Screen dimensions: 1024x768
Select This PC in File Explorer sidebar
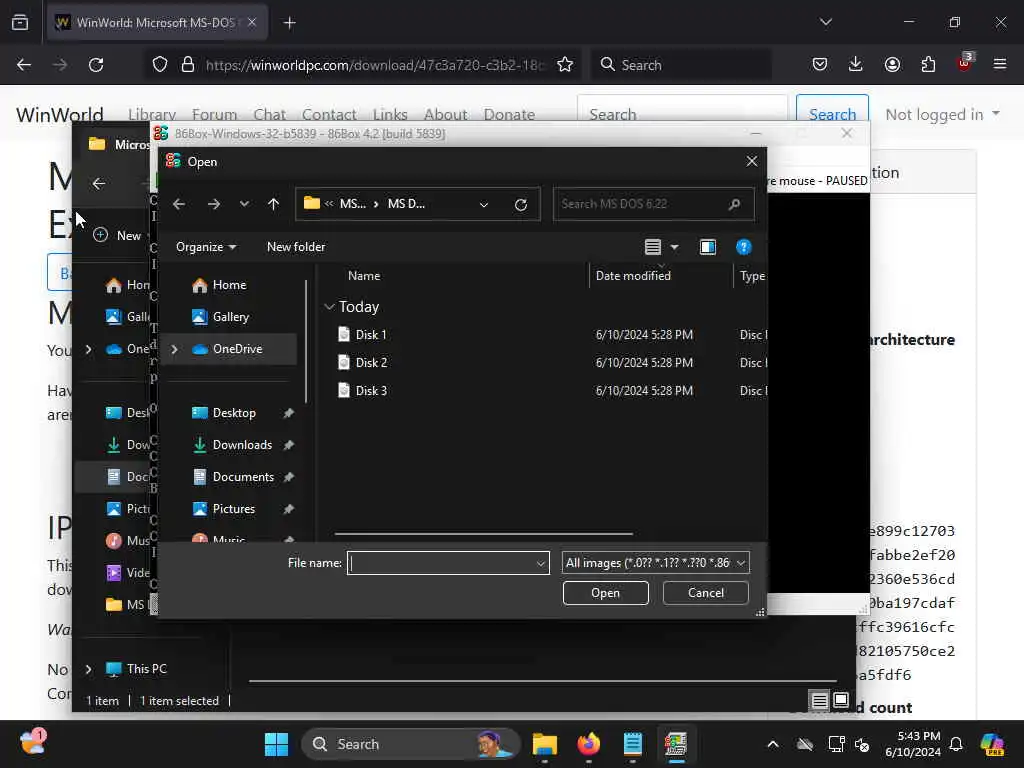[146, 669]
